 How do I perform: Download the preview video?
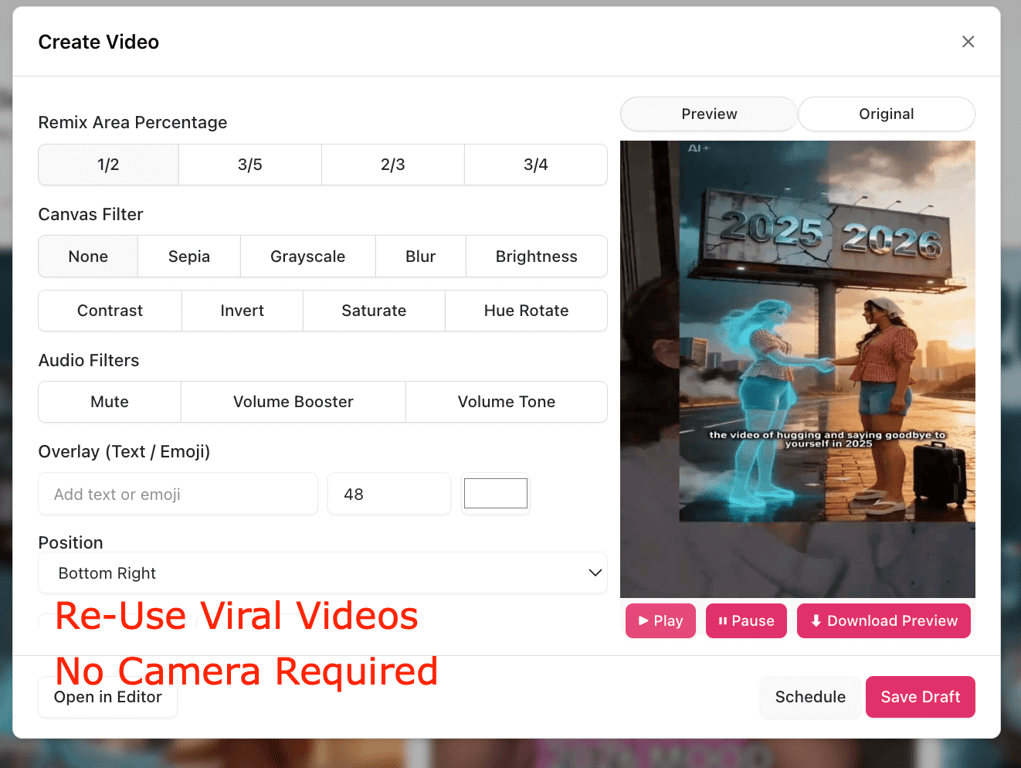(884, 621)
